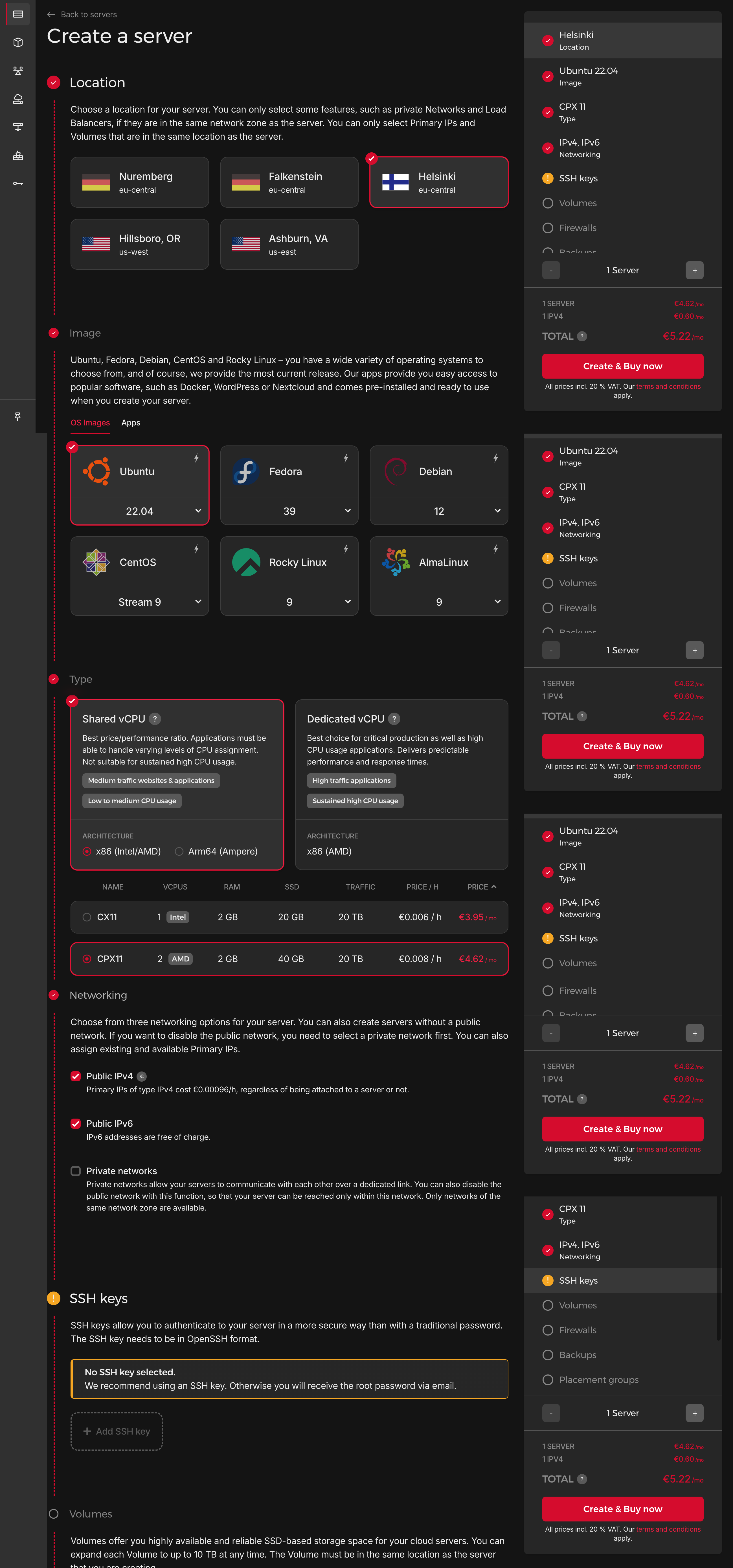The image size is (733, 1568).
Task: Expand CentOS Stream 9 version dropdown
Action: tap(139, 602)
